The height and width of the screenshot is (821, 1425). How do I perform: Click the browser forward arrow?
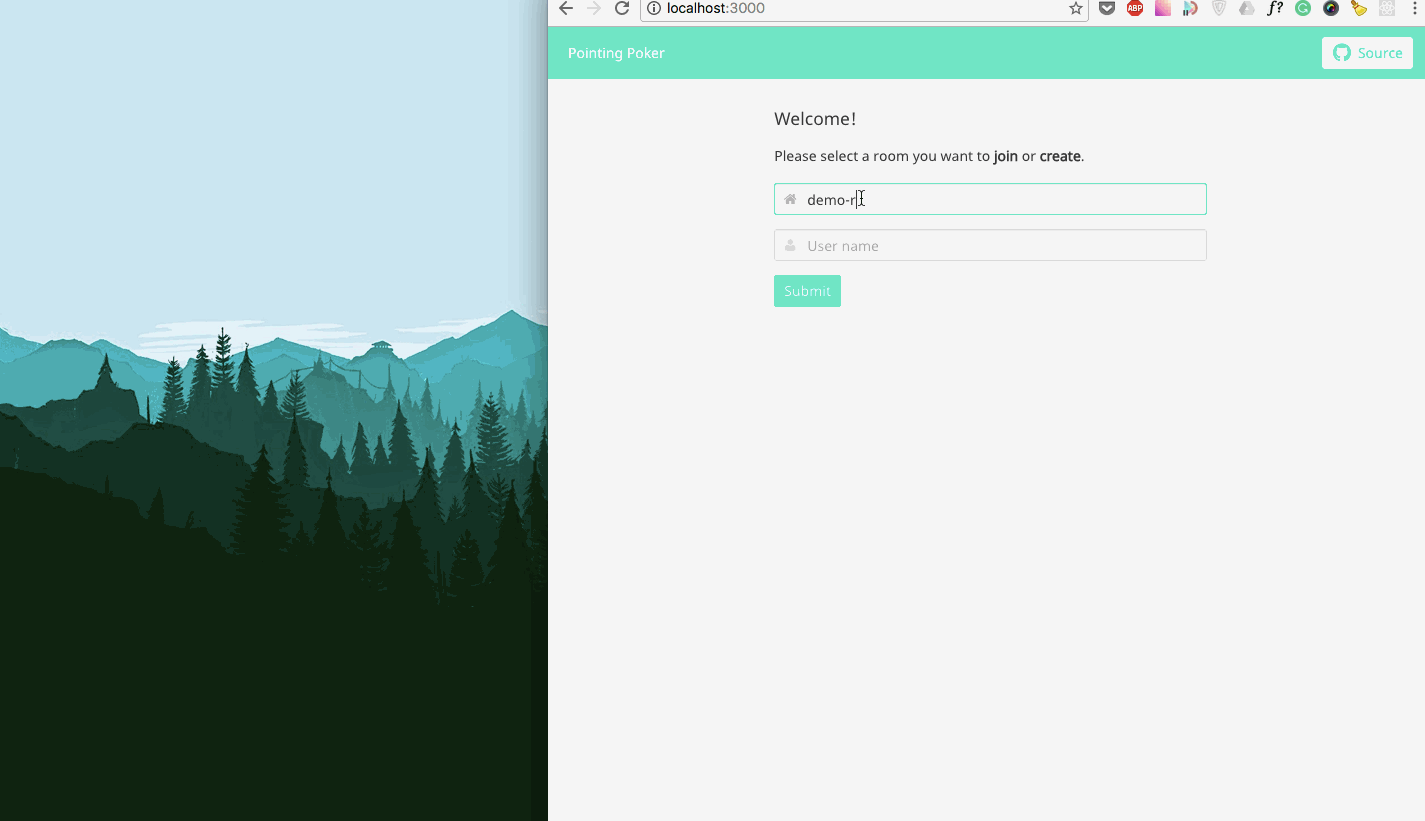tap(594, 9)
